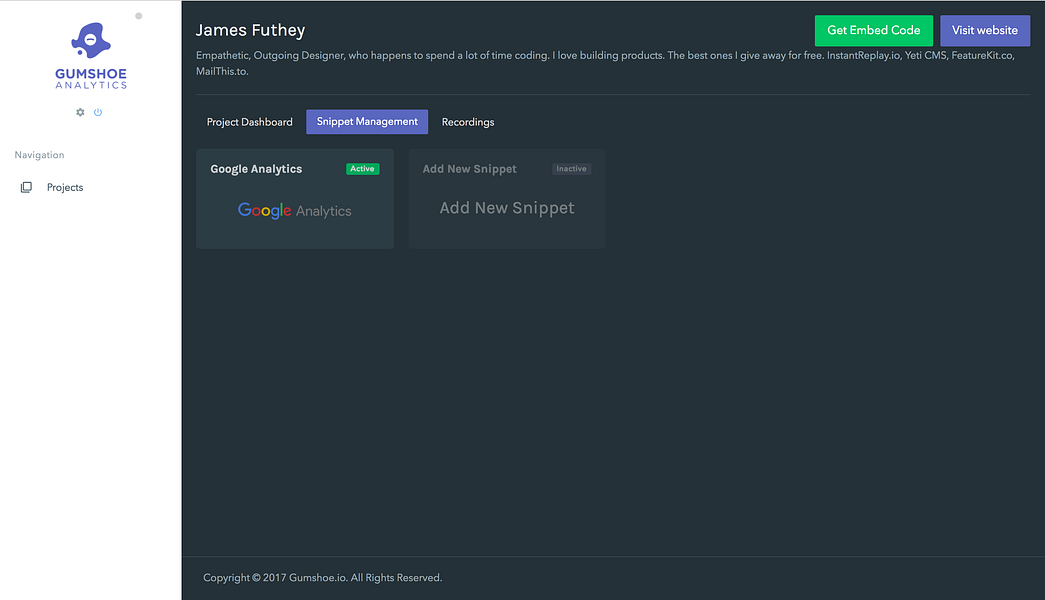Click the Projects stacked-pages icon
Image resolution: width=1045 pixels, height=600 pixels.
[x=26, y=187]
